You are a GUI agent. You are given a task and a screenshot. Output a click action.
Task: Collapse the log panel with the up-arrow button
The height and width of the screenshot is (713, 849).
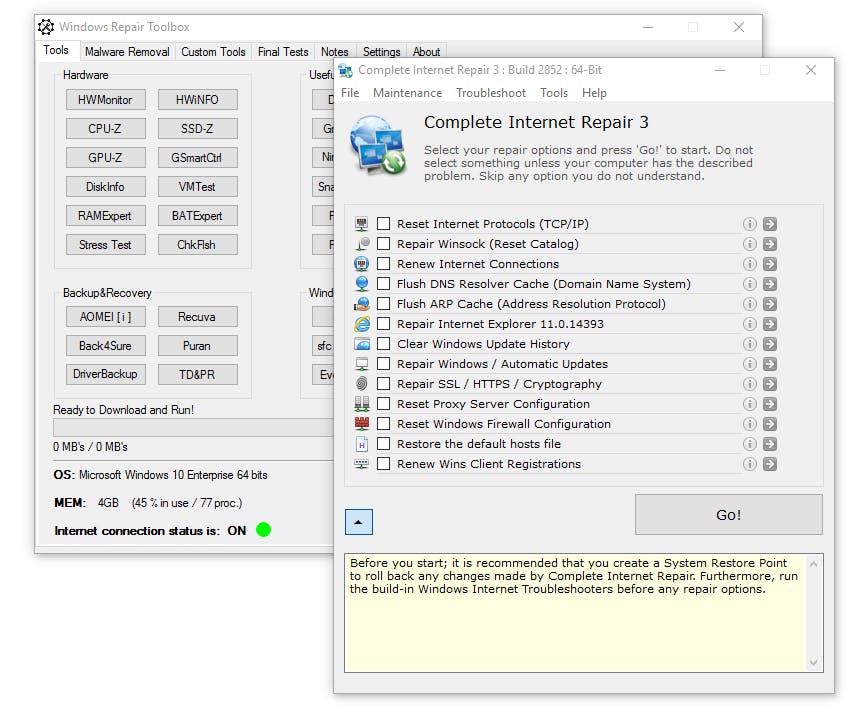pyautogui.click(x=358, y=522)
